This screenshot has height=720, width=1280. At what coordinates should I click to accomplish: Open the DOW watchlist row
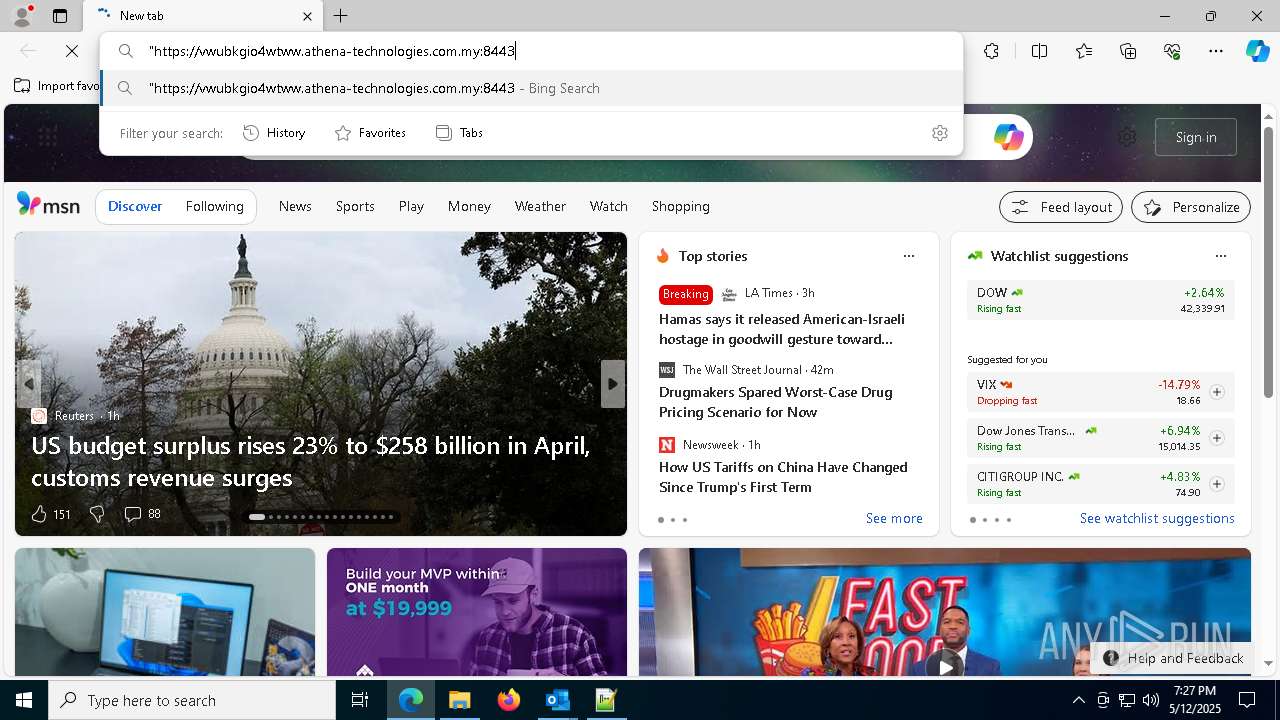tap(1100, 300)
